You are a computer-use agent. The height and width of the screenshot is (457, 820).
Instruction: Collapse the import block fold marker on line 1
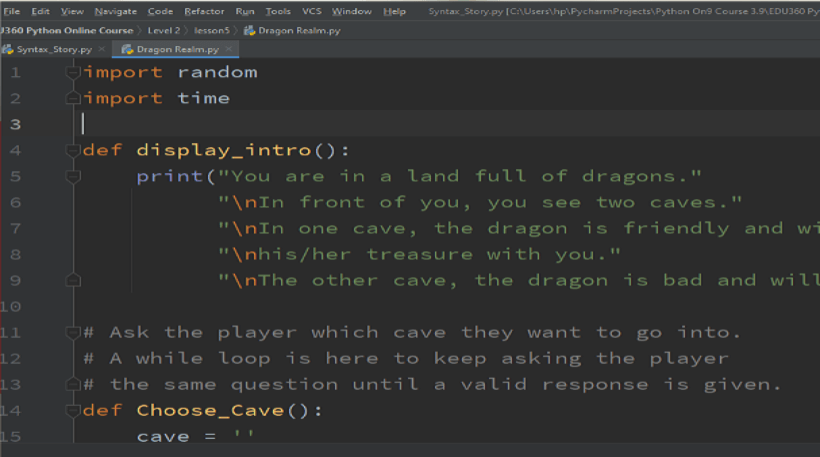tap(73, 73)
